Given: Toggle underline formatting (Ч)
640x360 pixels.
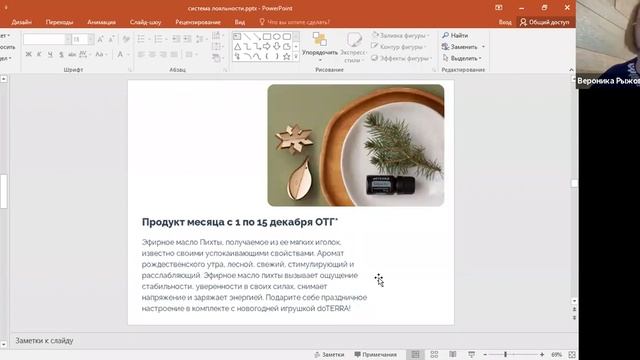Looking at the screenshot, I should (x=50, y=54).
